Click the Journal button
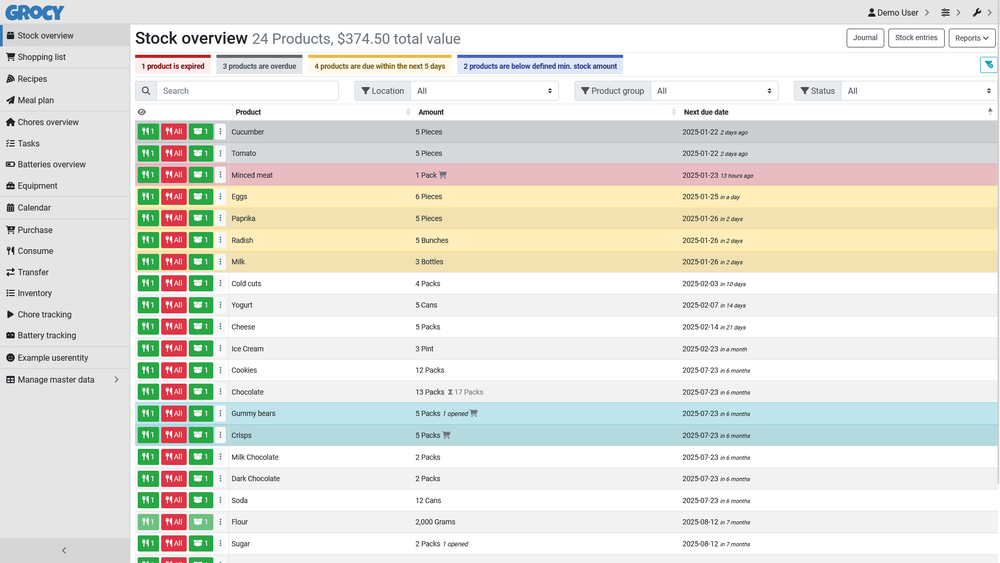Viewport: 1000px width, 563px height. 865,38
